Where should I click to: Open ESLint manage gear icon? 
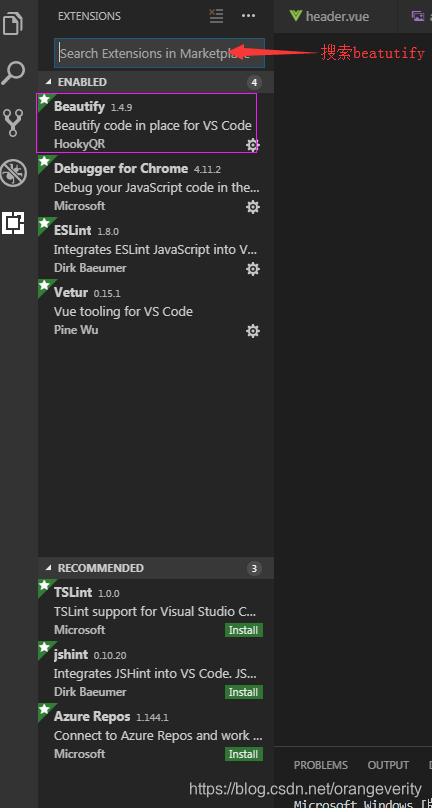253,268
